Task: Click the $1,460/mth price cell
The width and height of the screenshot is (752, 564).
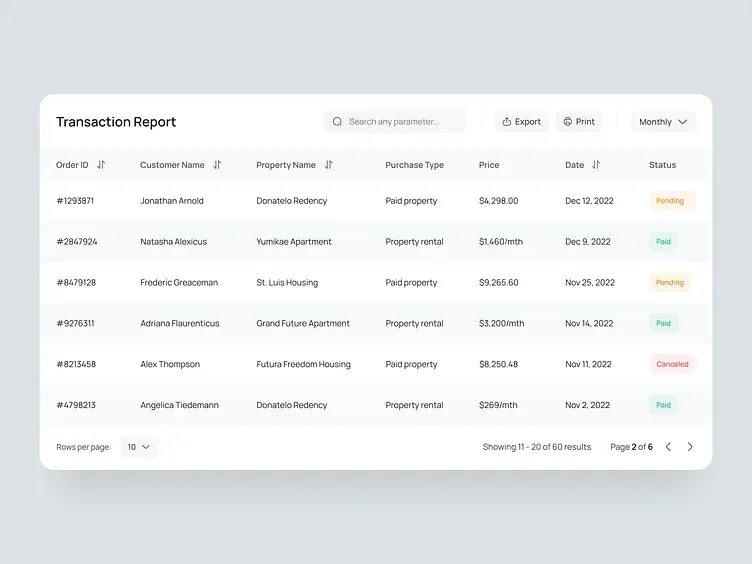Action: coord(501,241)
